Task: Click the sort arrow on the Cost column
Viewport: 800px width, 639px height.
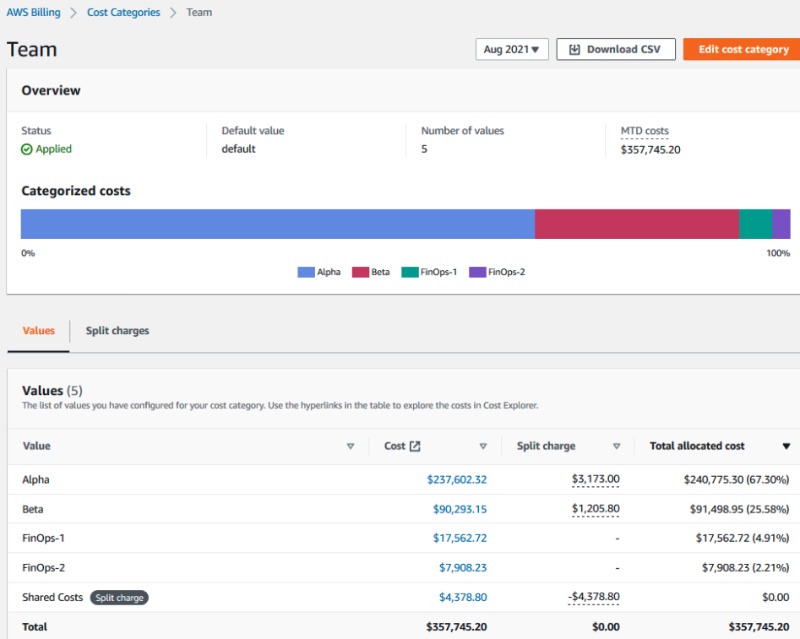Action: click(483, 446)
